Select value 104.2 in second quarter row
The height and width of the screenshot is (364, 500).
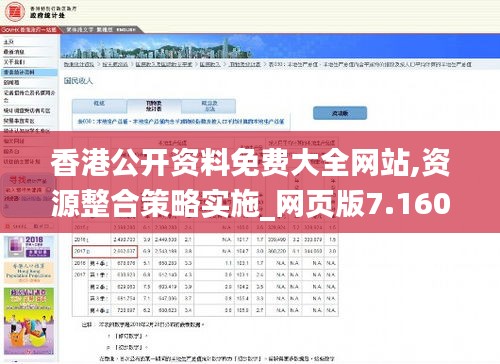point(242,287)
